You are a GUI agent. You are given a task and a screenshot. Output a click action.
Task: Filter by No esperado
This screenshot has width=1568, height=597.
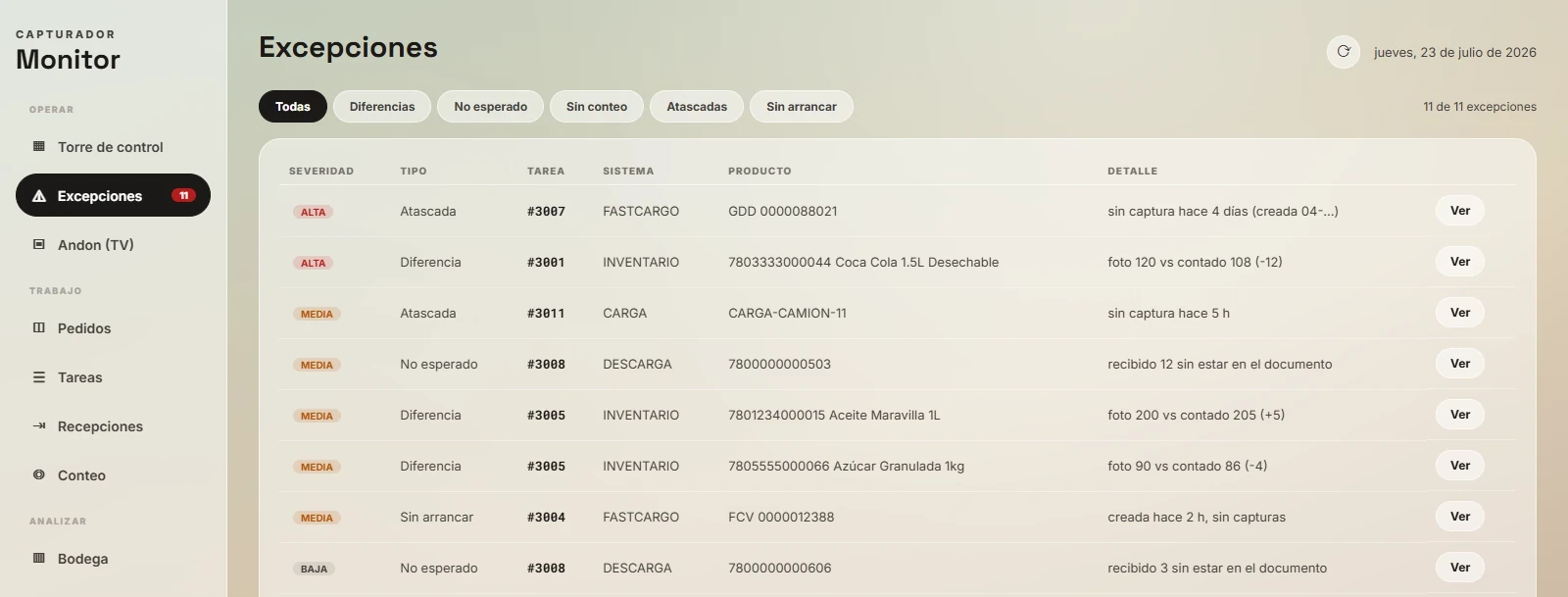click(x=491, y=107)
